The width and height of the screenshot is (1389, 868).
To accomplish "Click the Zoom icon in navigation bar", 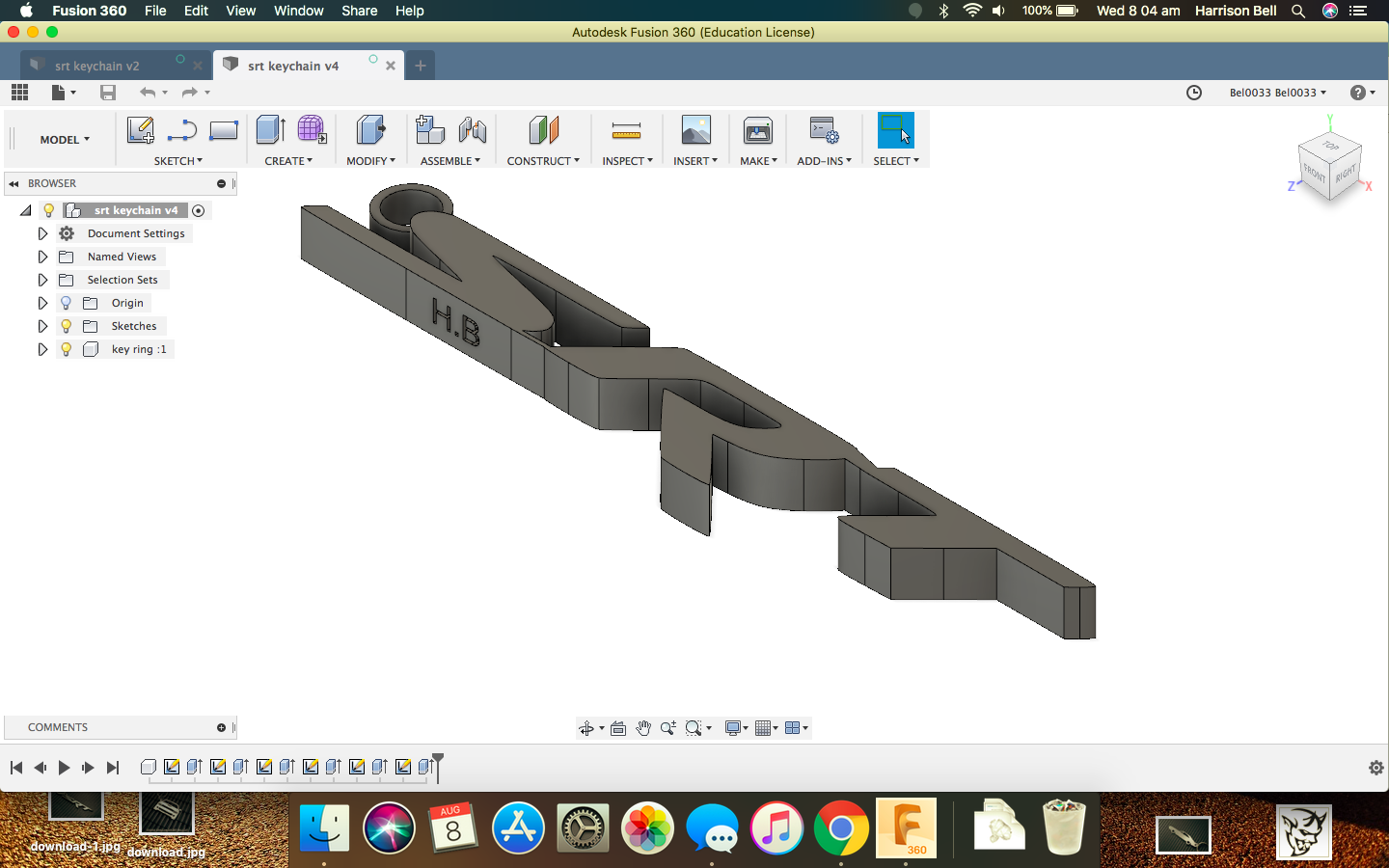I will (x=668, y=728).
